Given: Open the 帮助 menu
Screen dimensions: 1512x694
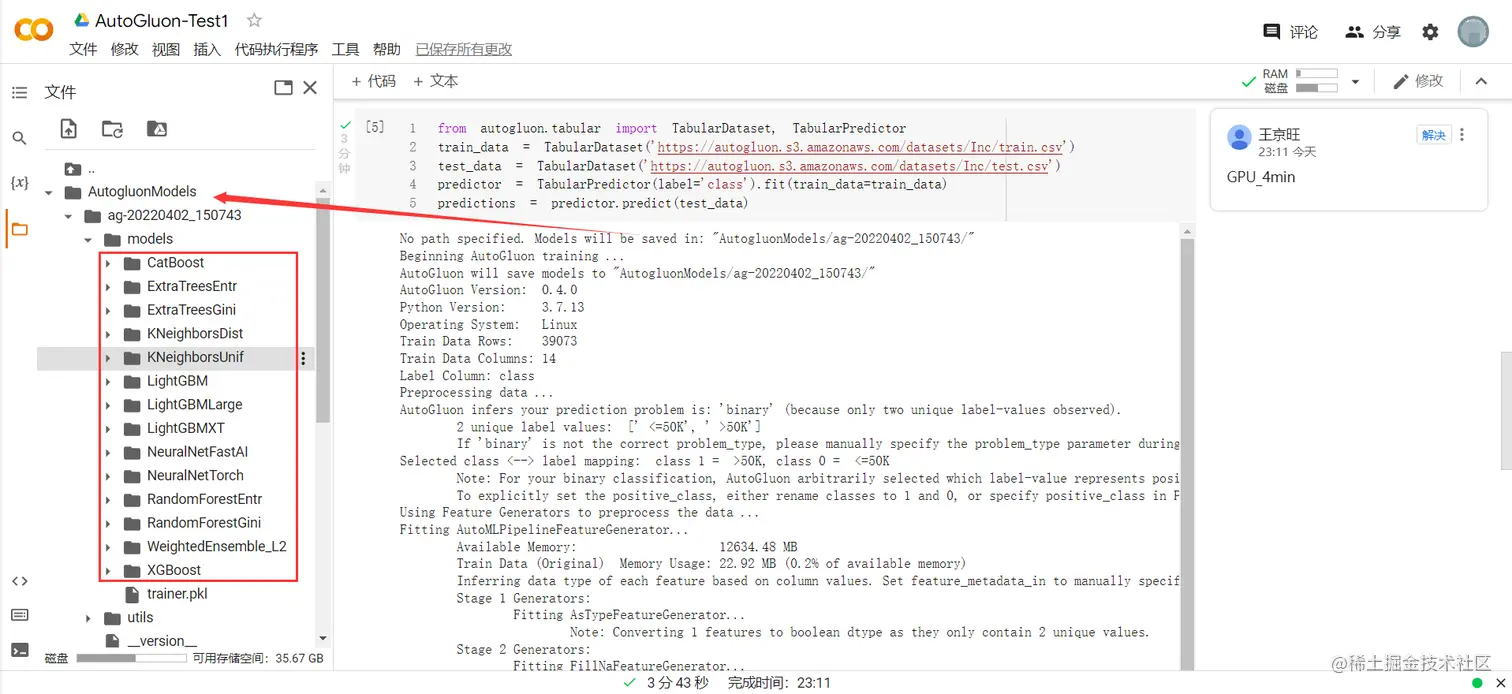Looking at the screenshot, I should 386,49.
